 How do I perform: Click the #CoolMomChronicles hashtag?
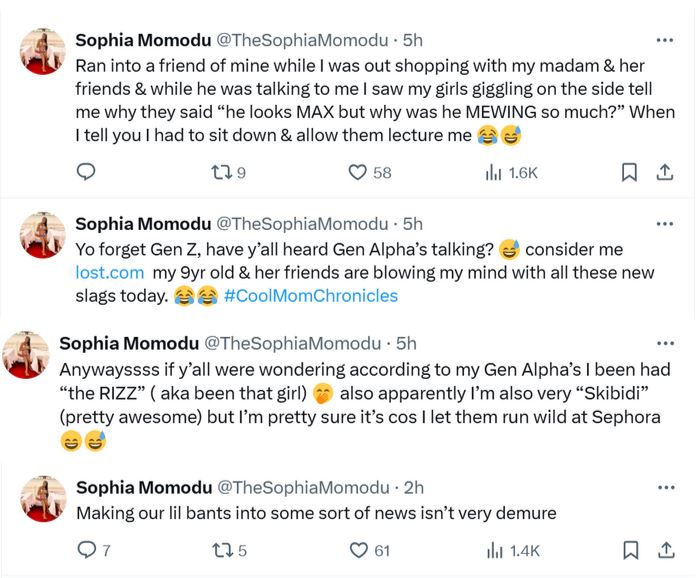pyautogui.click(x=311, y=295)
